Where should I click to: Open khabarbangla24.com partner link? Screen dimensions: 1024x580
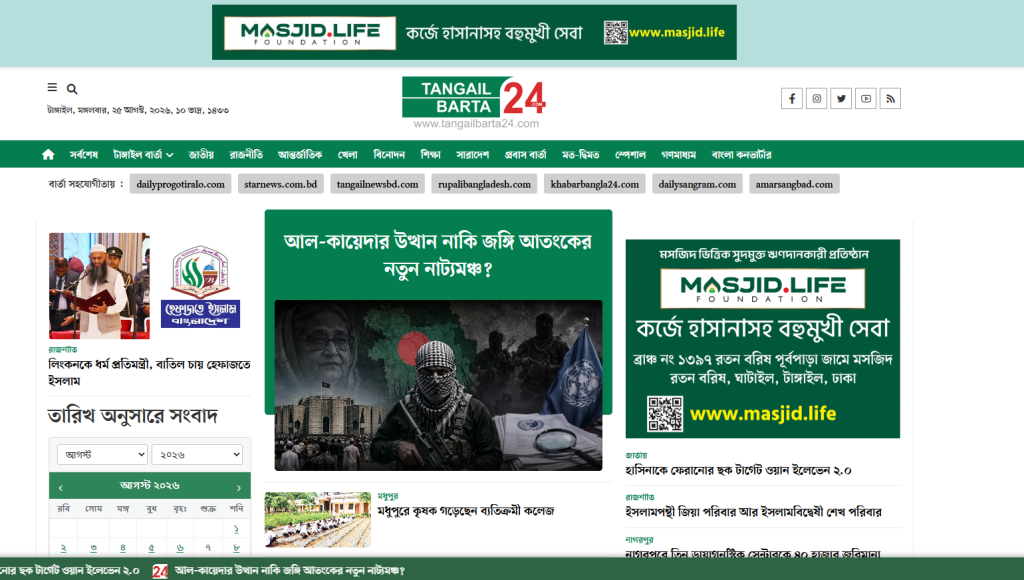tap(595, 184)
